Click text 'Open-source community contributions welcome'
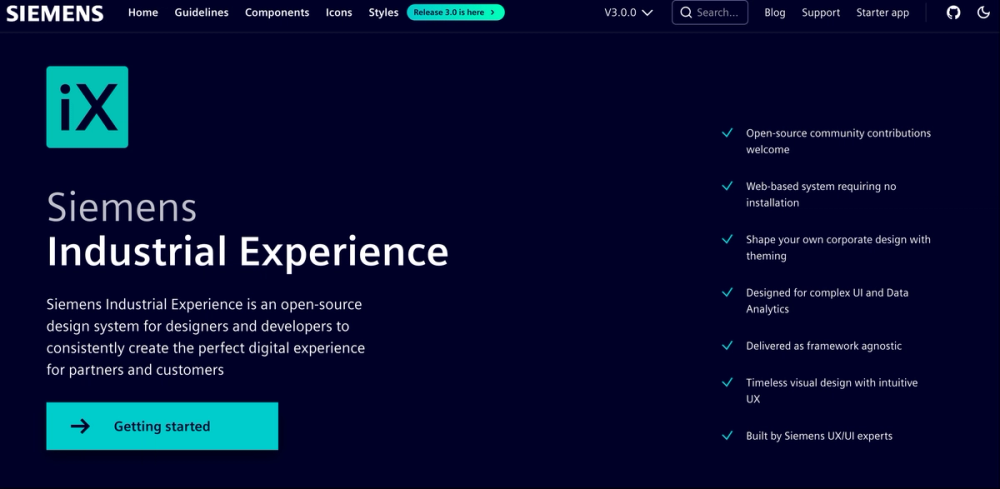This screenshot has width=1000, height=489. click(x=838, y=142)
